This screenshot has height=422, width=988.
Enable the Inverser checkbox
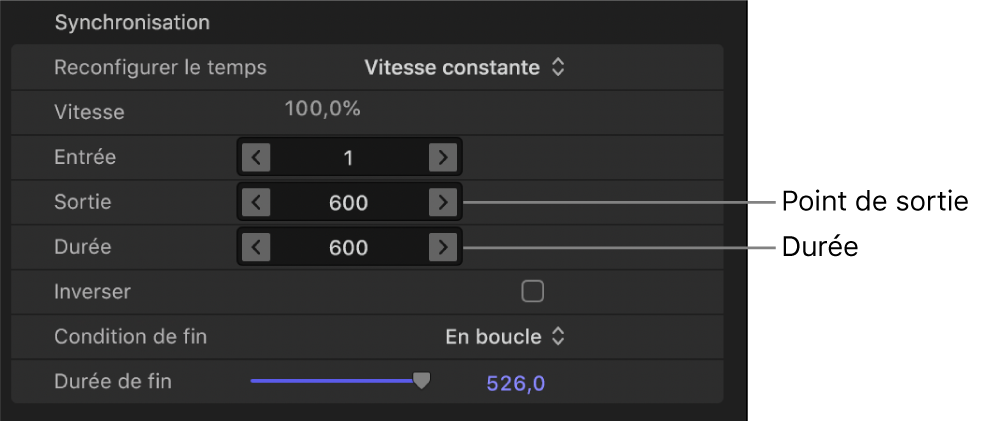click(533, 291)
